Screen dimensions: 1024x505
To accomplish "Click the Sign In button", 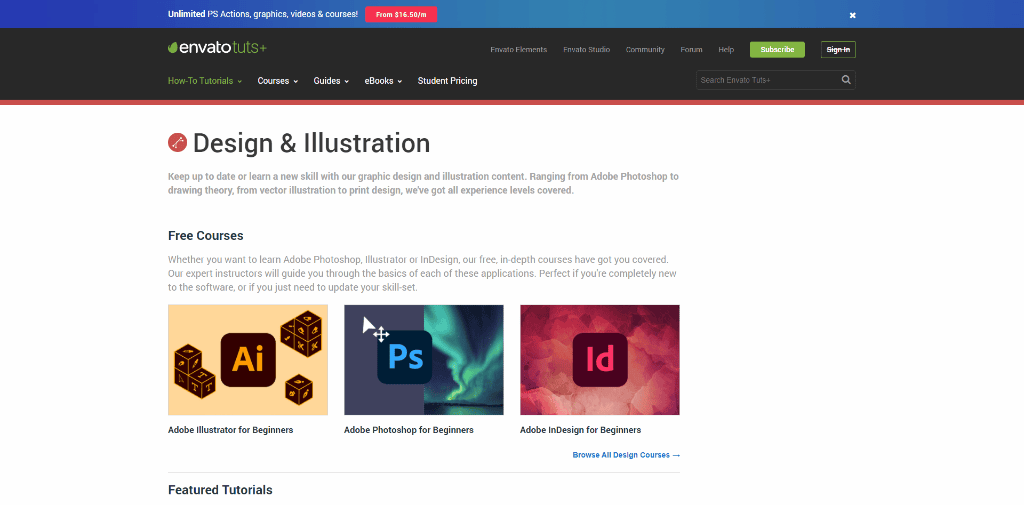I will pyautogui.click(x=838, y=50).
